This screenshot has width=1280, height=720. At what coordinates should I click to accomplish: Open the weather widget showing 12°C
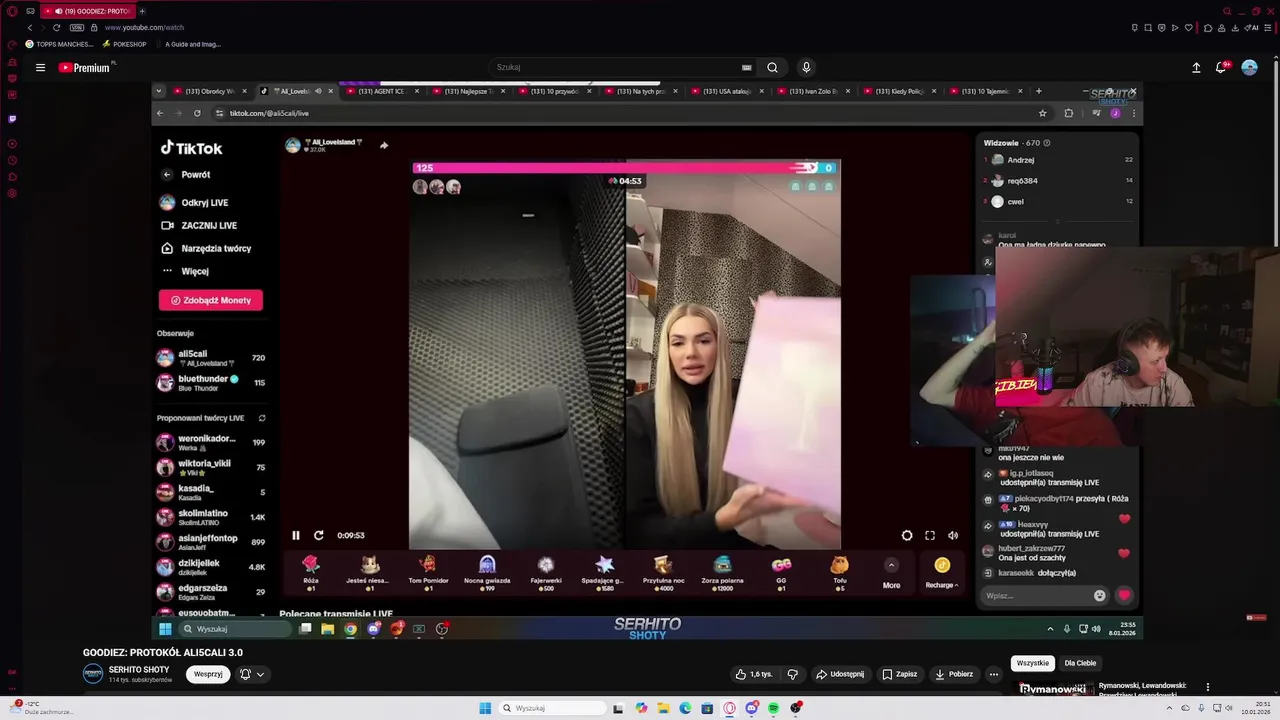tap(40, 707)
